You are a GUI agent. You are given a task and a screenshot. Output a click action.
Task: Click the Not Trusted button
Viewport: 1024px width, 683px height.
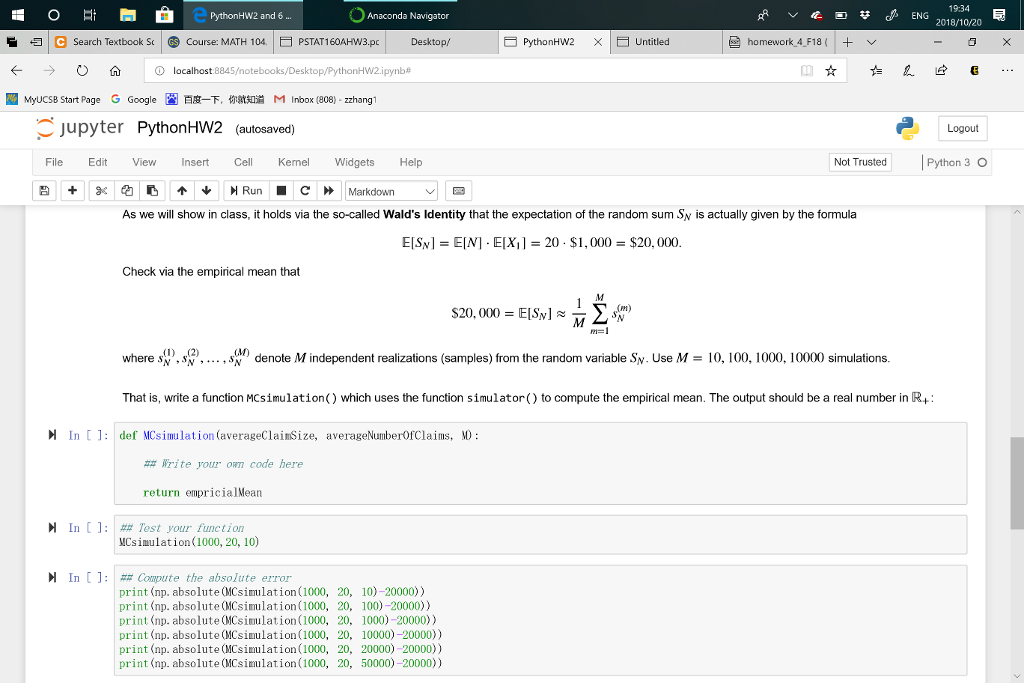click(x=860, y=161)
